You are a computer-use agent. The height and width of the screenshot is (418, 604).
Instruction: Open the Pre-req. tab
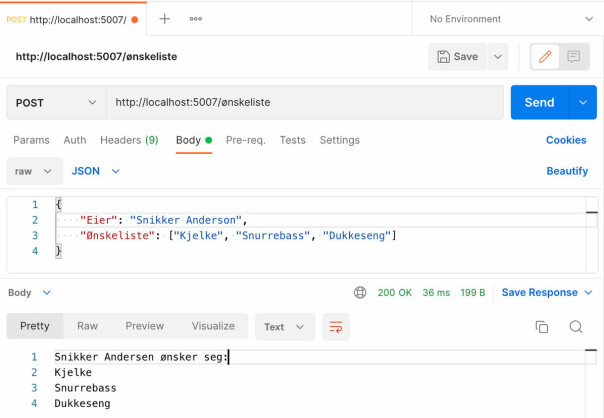pyautogui.click(x=246, y=140)
